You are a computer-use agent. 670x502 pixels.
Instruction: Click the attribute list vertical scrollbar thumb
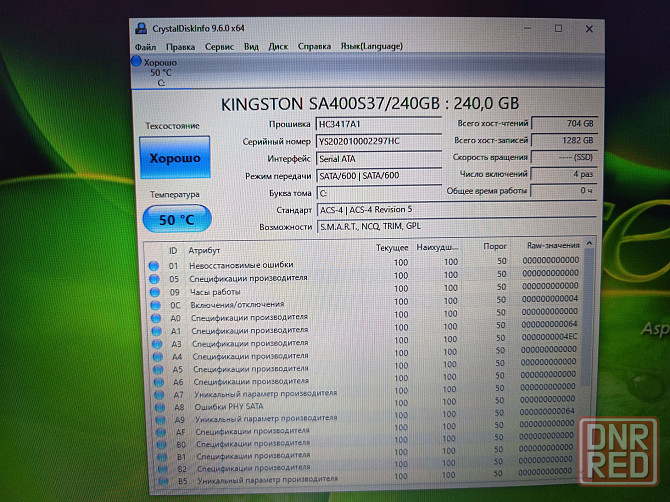click(x=588, y=316)
